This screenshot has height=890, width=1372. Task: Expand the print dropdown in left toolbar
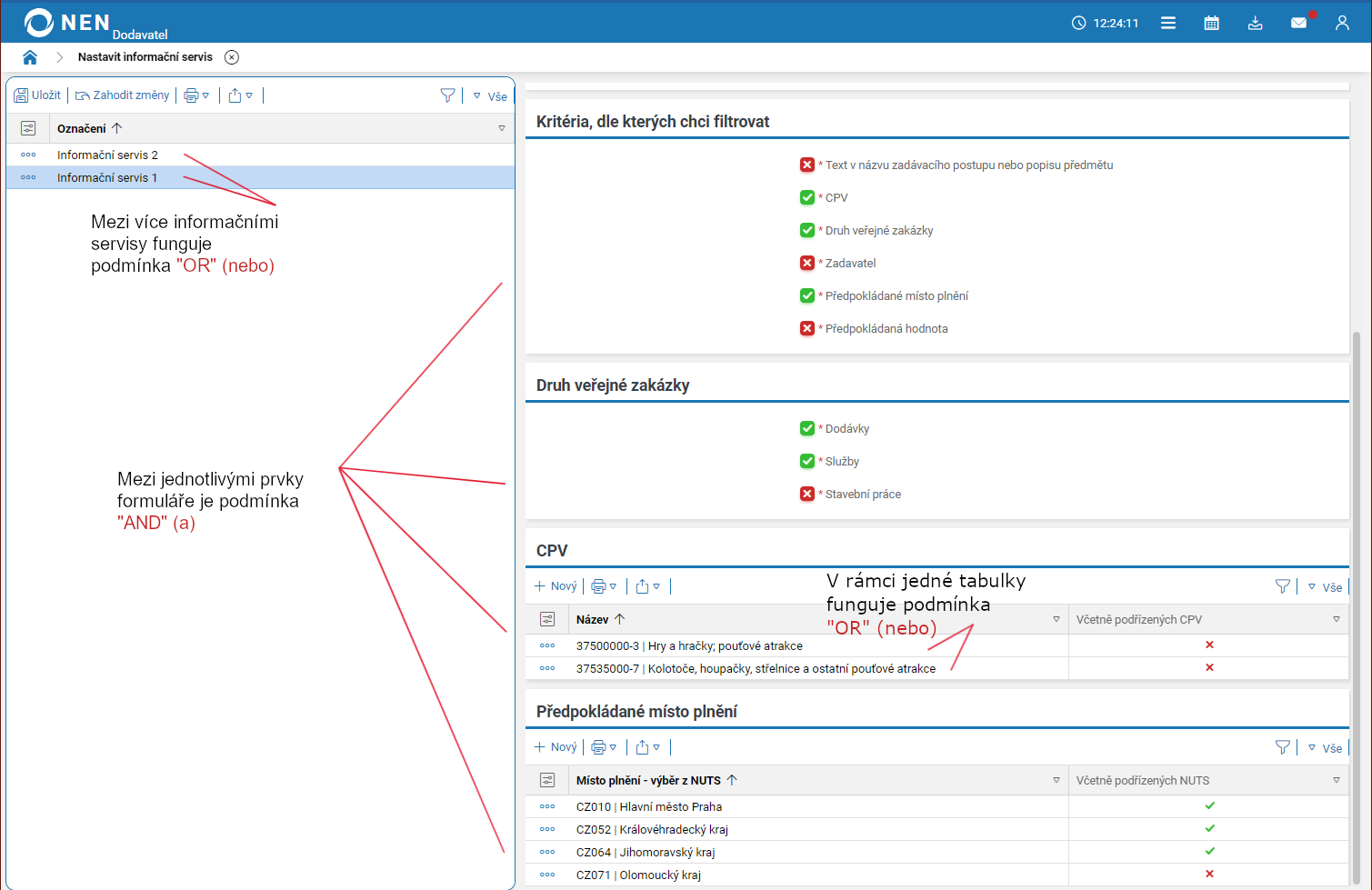(196, 95)
